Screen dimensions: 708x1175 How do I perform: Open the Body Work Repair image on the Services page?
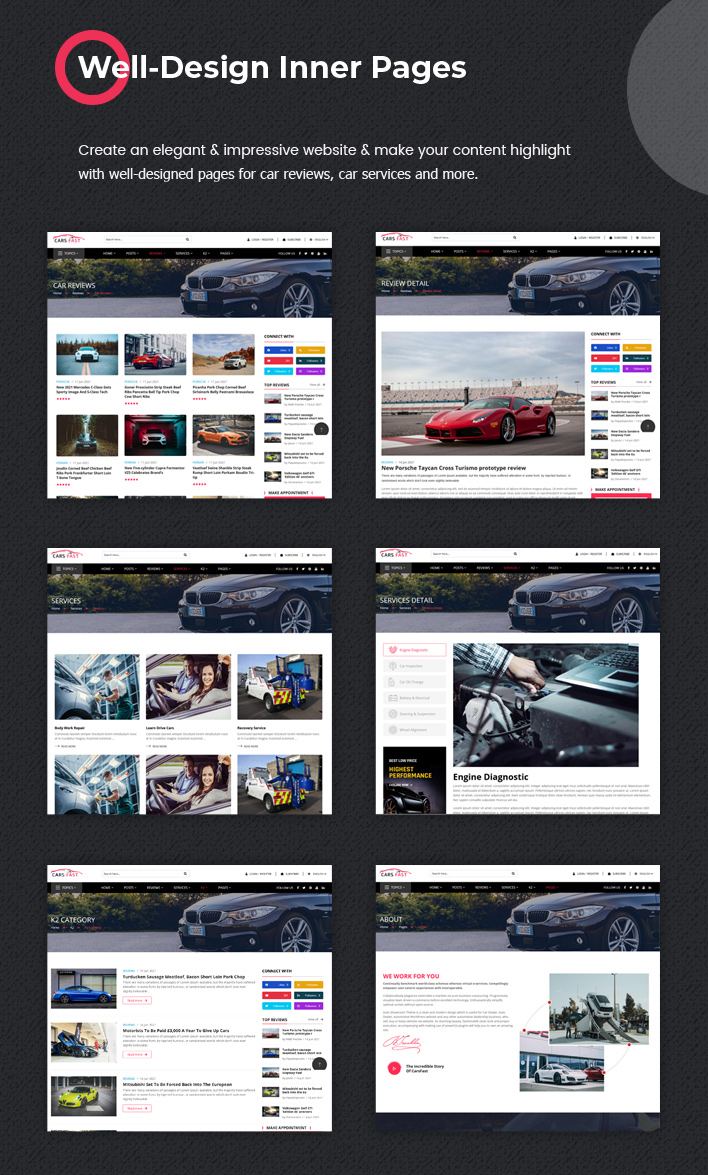97,687
